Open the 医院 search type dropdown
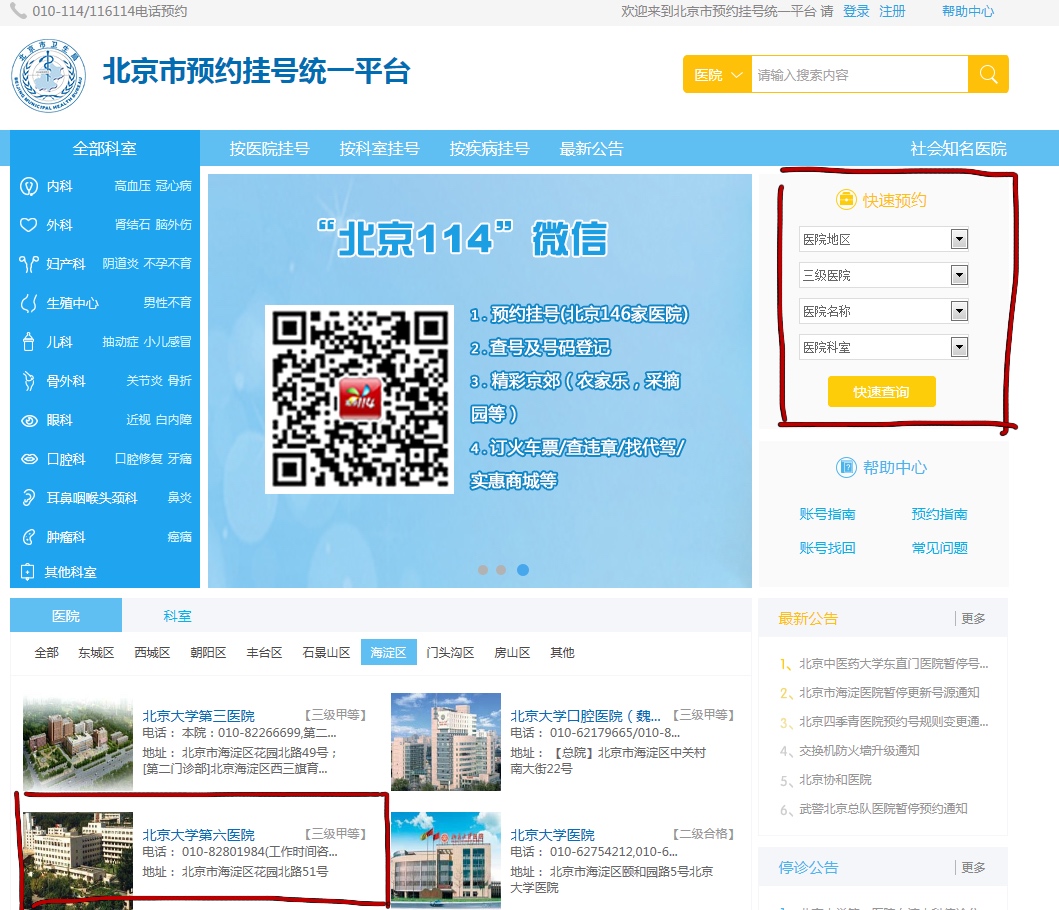Image resolution: width=1059 pixels, height=910 pixels. point(717,74)
